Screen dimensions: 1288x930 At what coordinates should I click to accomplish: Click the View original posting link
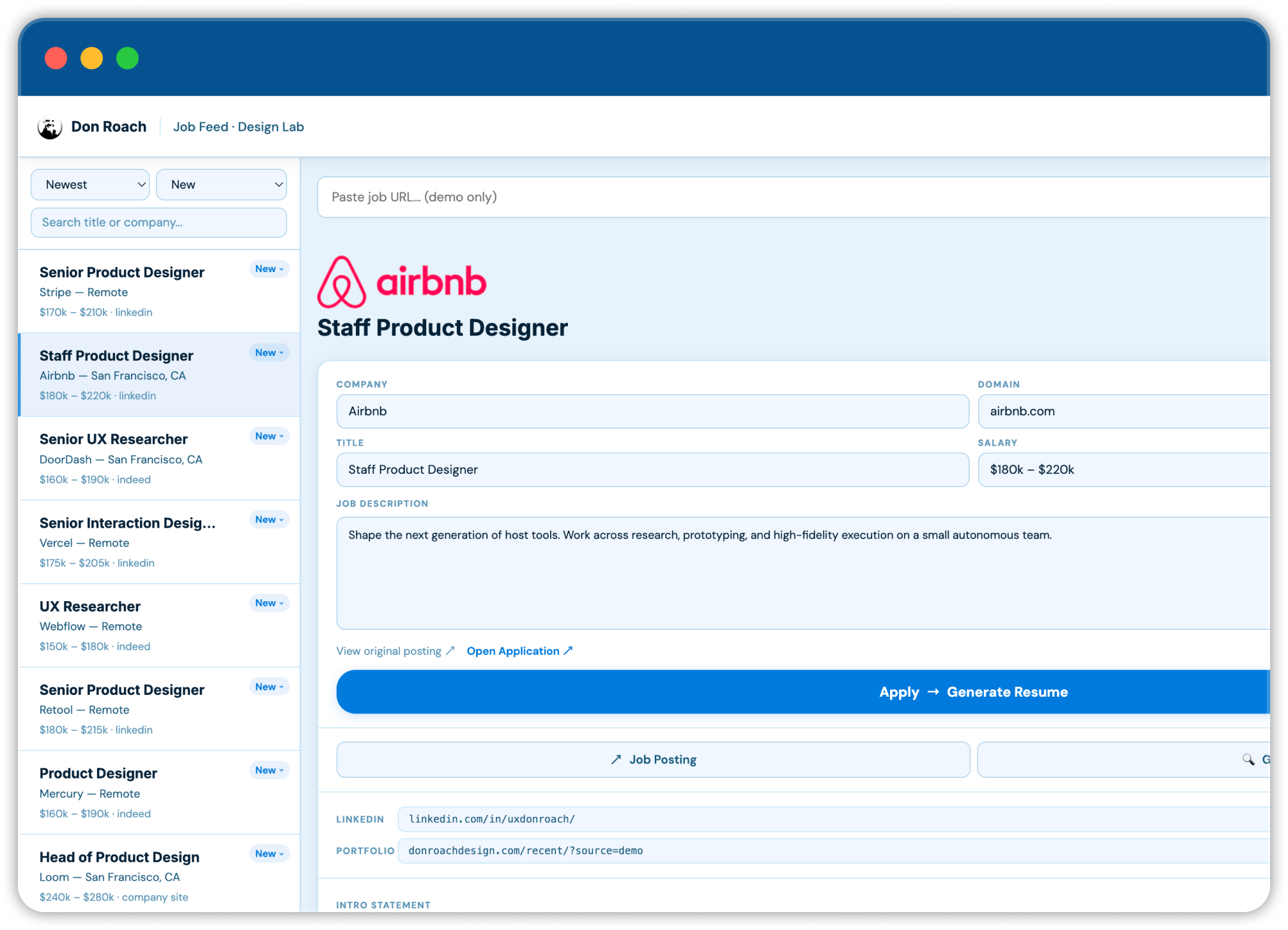[x=395, y=651]
